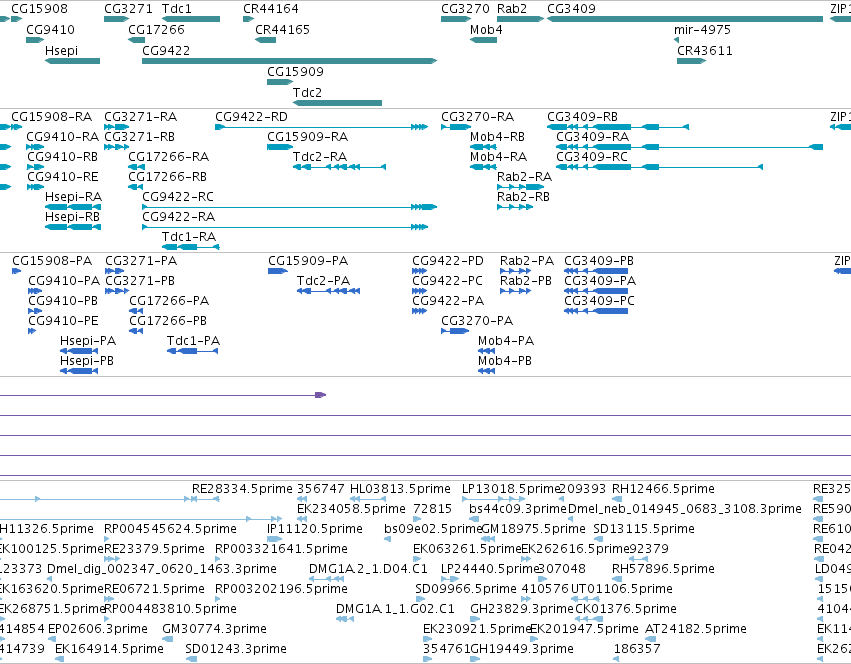This screenshot has width=851, height=664.
Task: Click the CG3409-RC transcript label
Action: point(592,157)
